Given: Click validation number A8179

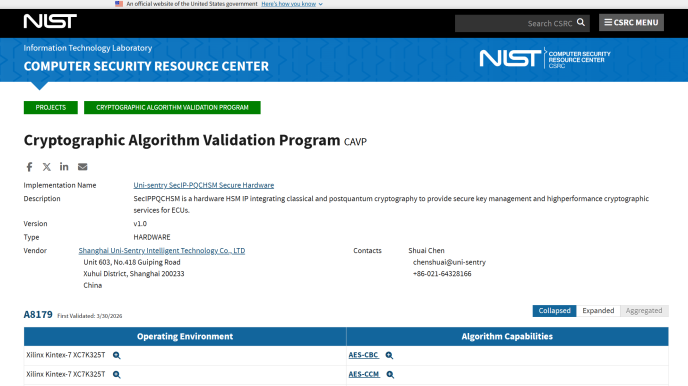Looking at the screenshot, I should pos(38,315).
